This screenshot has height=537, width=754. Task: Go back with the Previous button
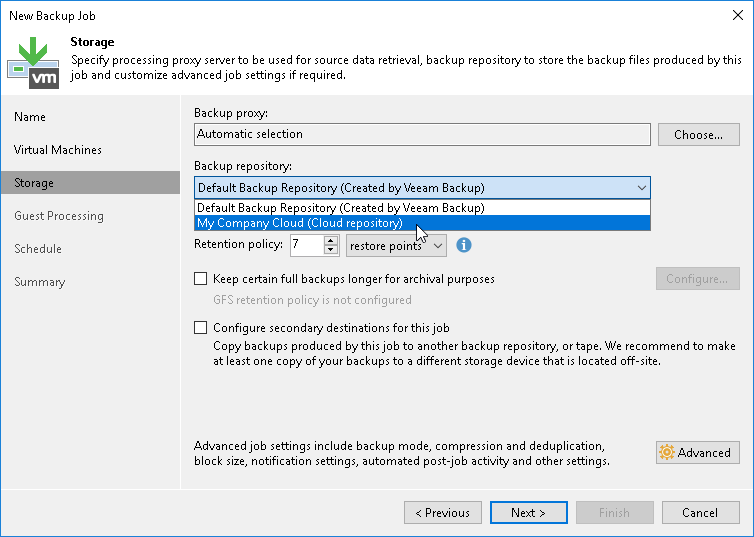click(442, 513)
